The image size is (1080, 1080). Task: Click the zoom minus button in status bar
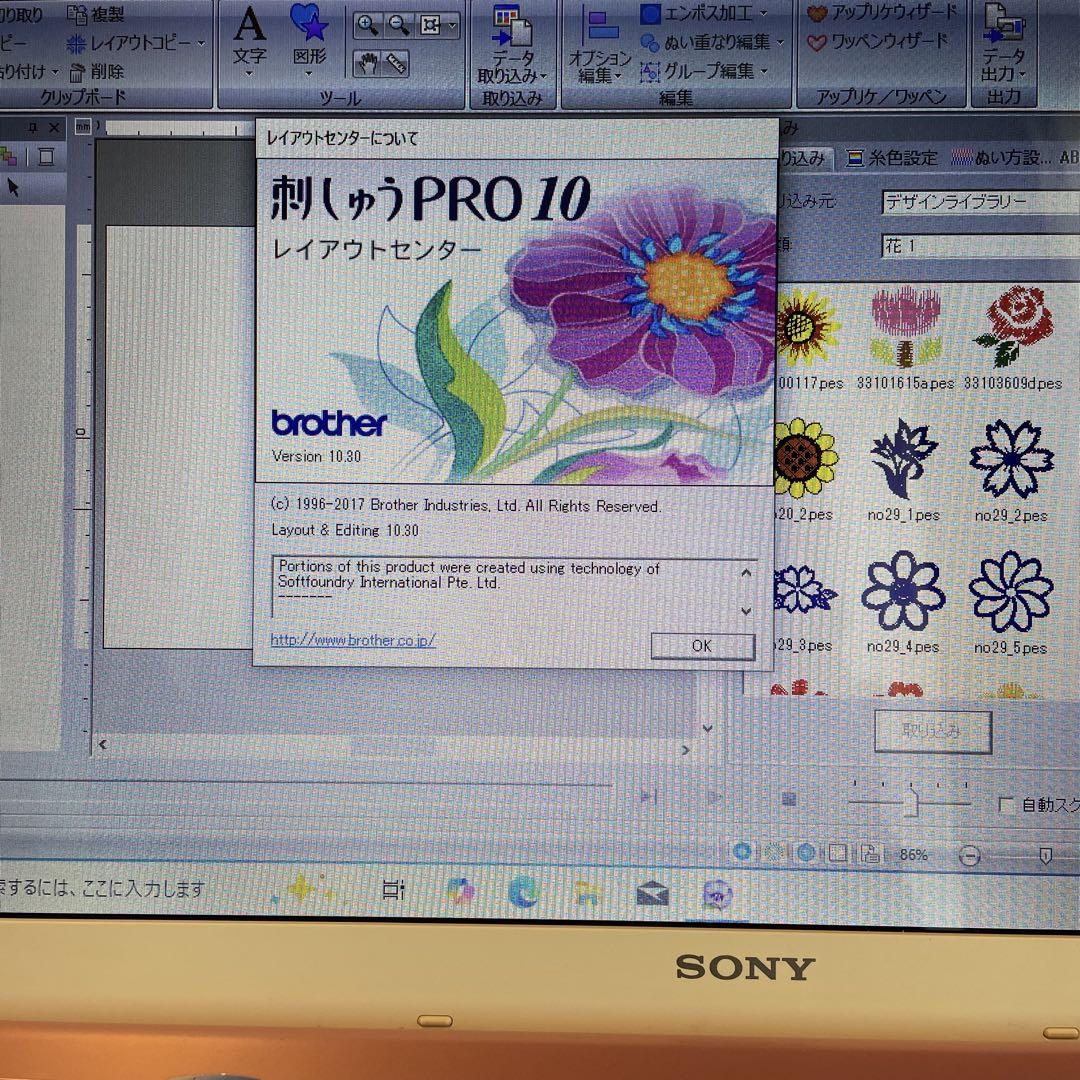969,856
